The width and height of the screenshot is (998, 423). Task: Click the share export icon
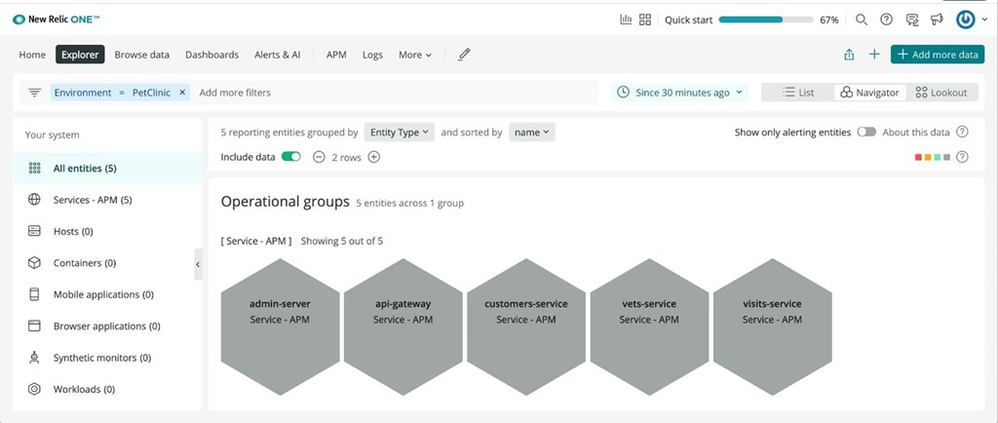tap(849, 55)
